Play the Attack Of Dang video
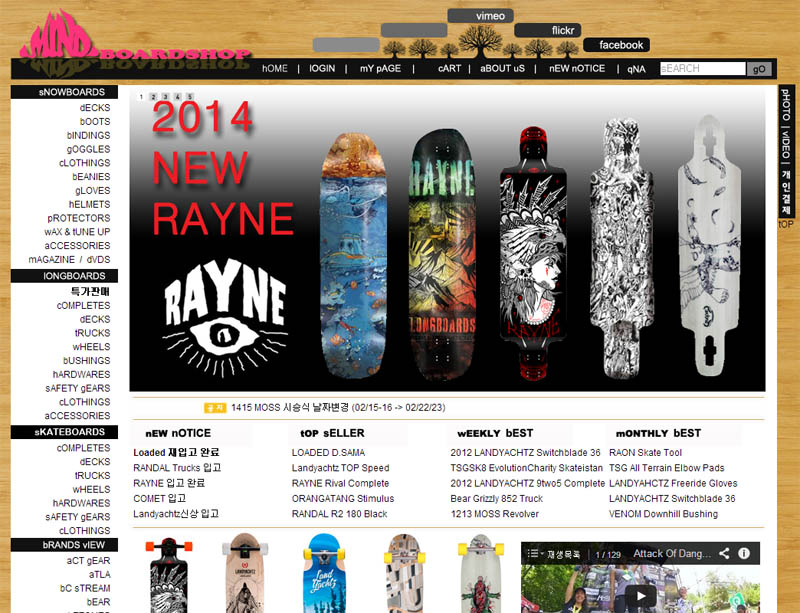Screen dimensions: 800x613 coord(640,595)
